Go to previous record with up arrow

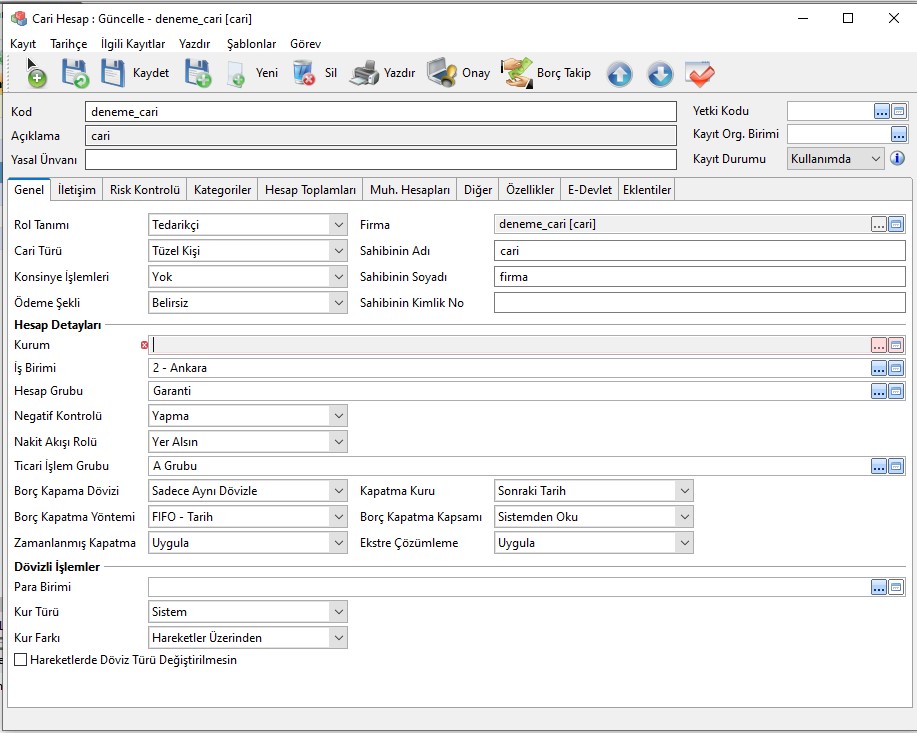point(620,73)
